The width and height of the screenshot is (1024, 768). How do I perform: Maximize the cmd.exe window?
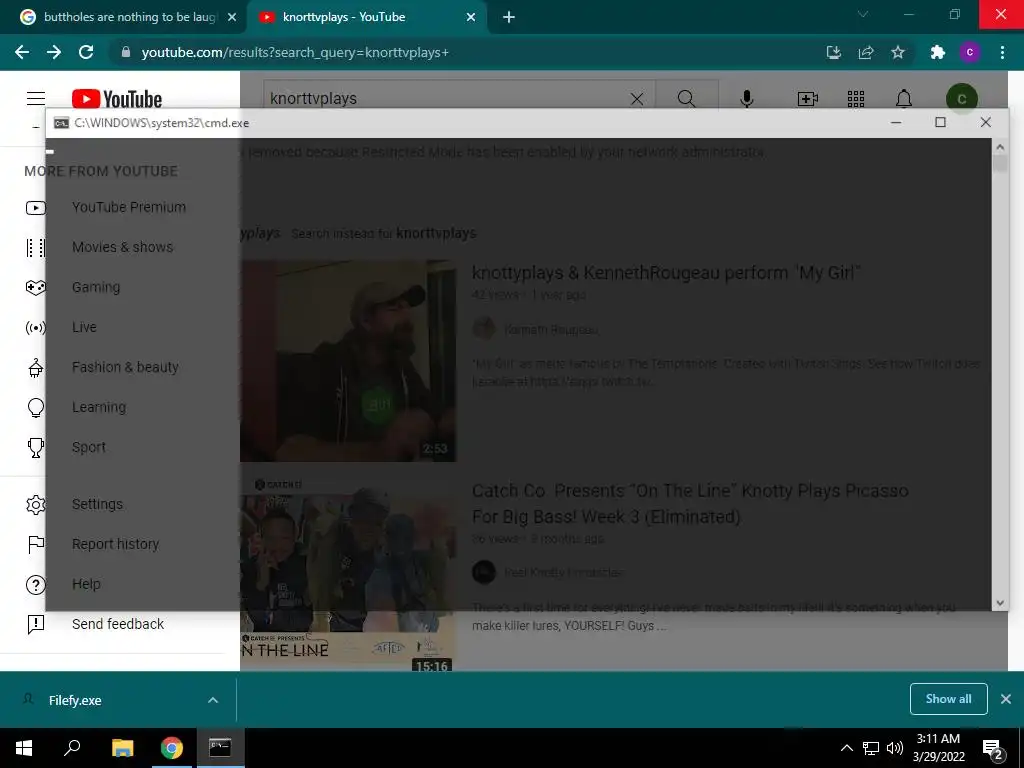[940, 122]
